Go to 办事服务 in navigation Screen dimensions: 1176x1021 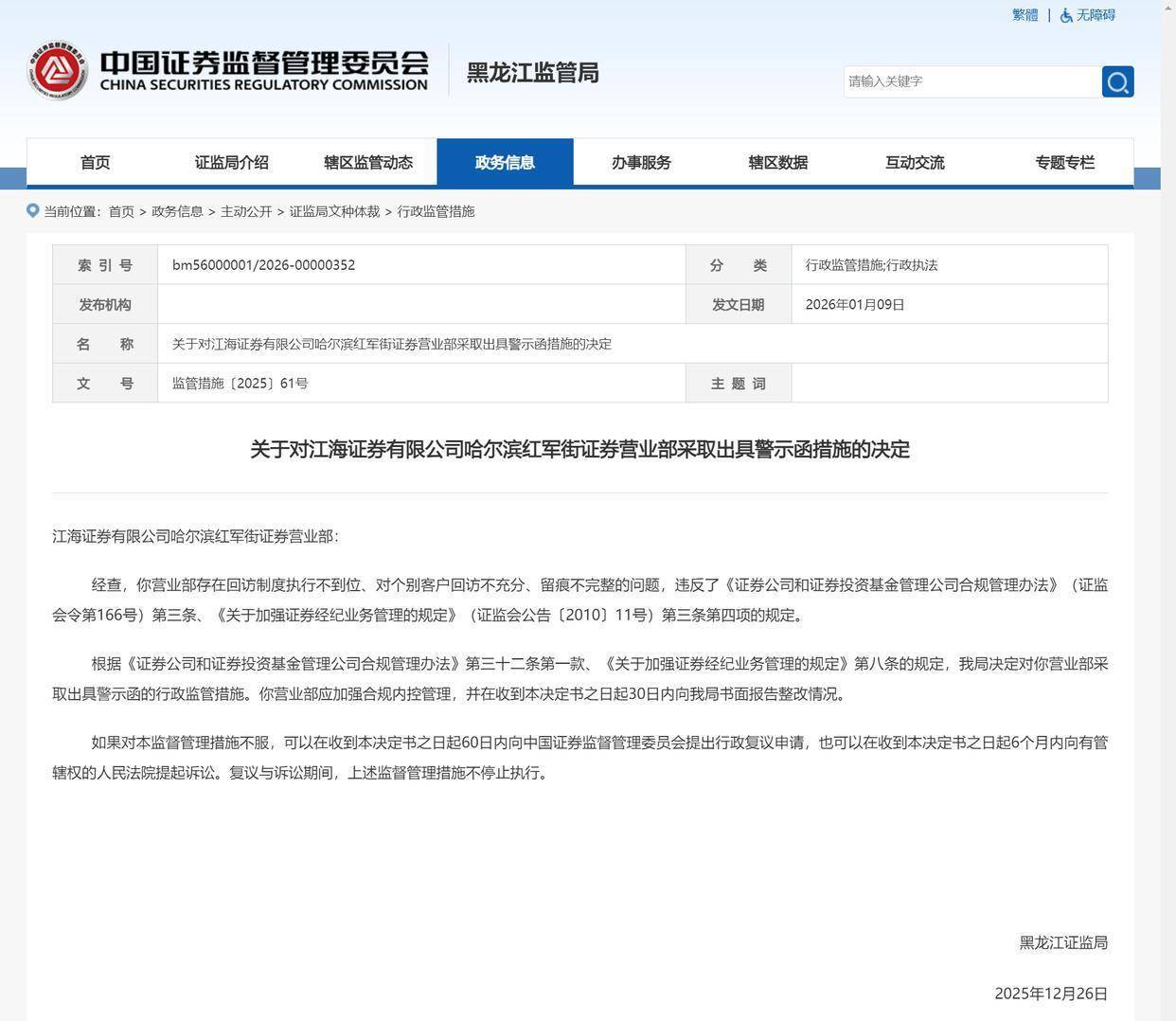click(641, 162)
